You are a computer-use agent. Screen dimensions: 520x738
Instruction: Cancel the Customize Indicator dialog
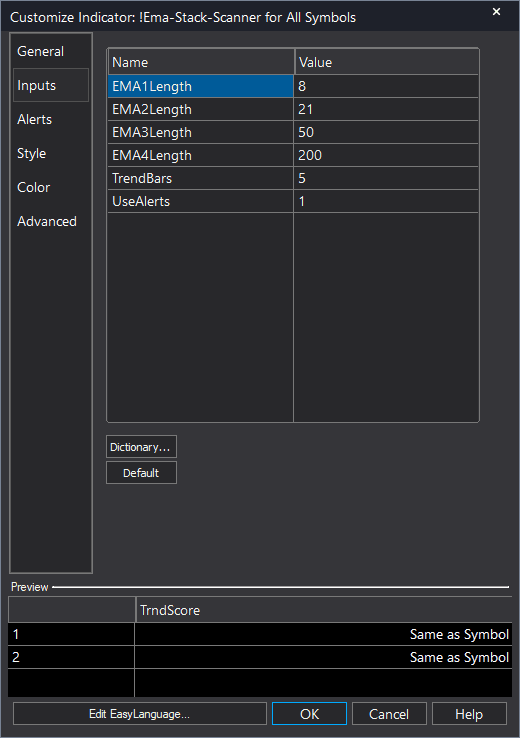tap(389, 714)
